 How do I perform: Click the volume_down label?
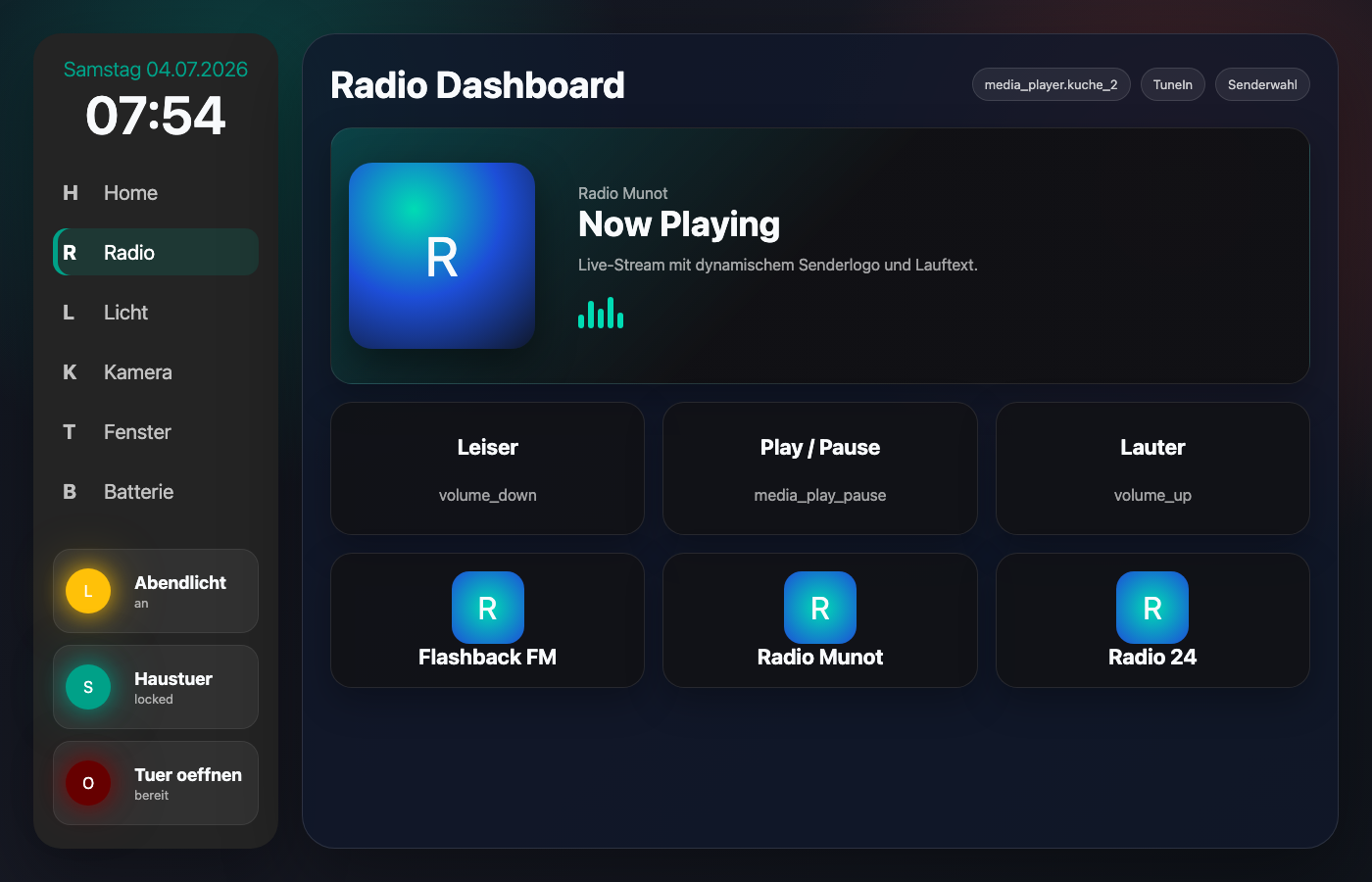tap(488, 495)
